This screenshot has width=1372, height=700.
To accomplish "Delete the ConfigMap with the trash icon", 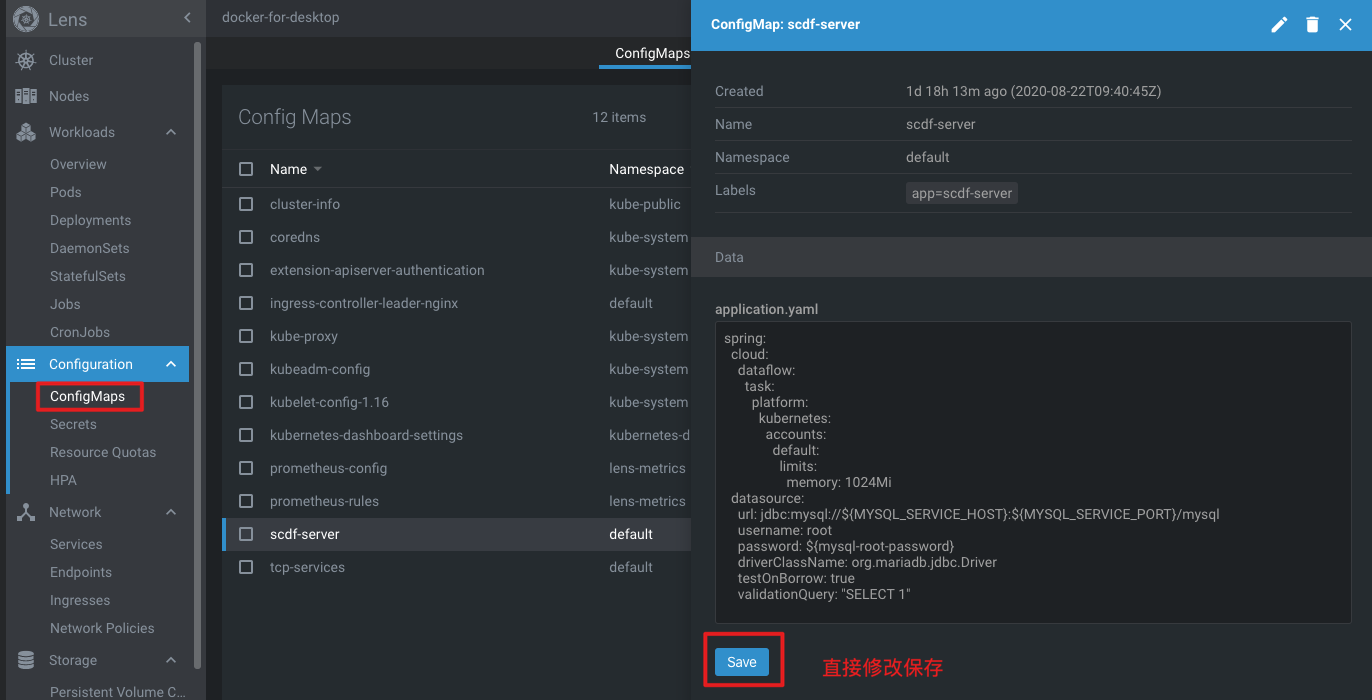I will click(1312, 25).
